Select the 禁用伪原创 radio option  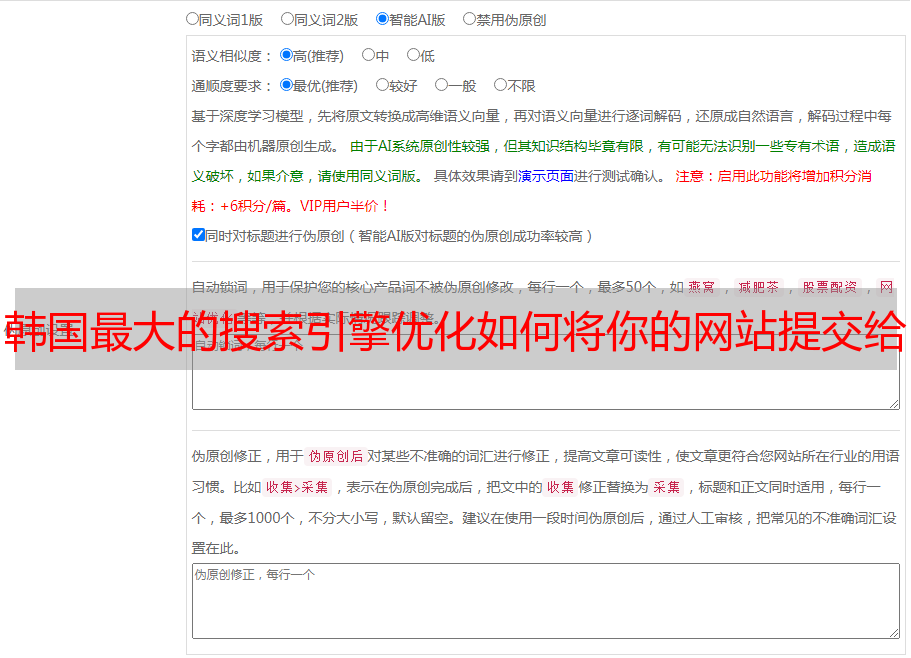click(469, 19)
